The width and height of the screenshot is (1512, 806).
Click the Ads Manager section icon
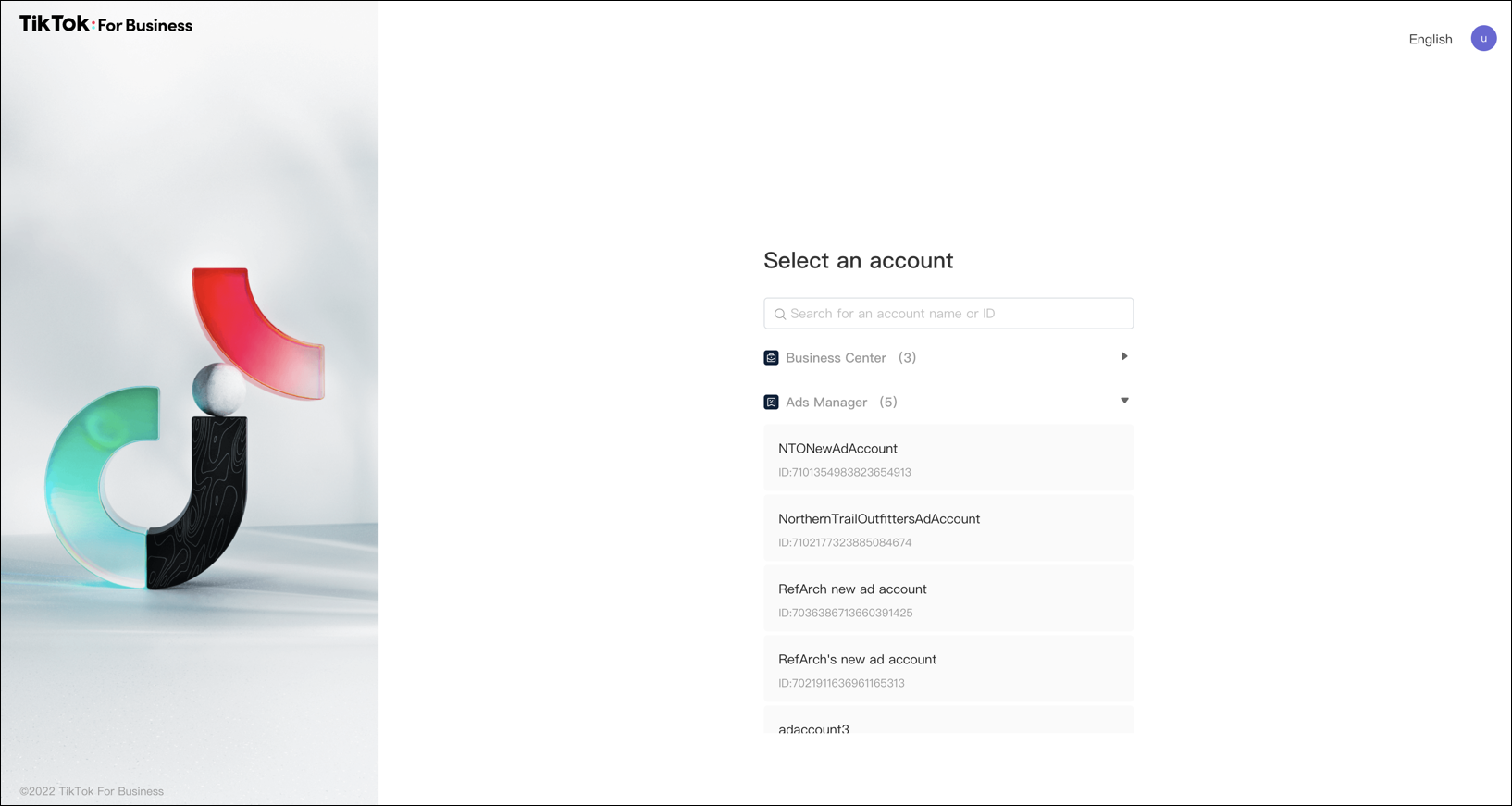pyautogui.click(x=771, y=402)
